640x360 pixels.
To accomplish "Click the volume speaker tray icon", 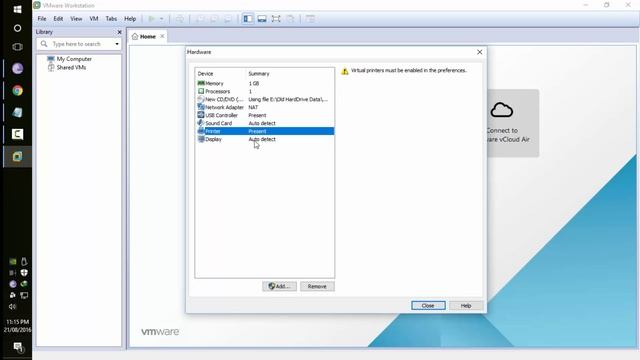I will pyautogui.click(x=12, y=307).
